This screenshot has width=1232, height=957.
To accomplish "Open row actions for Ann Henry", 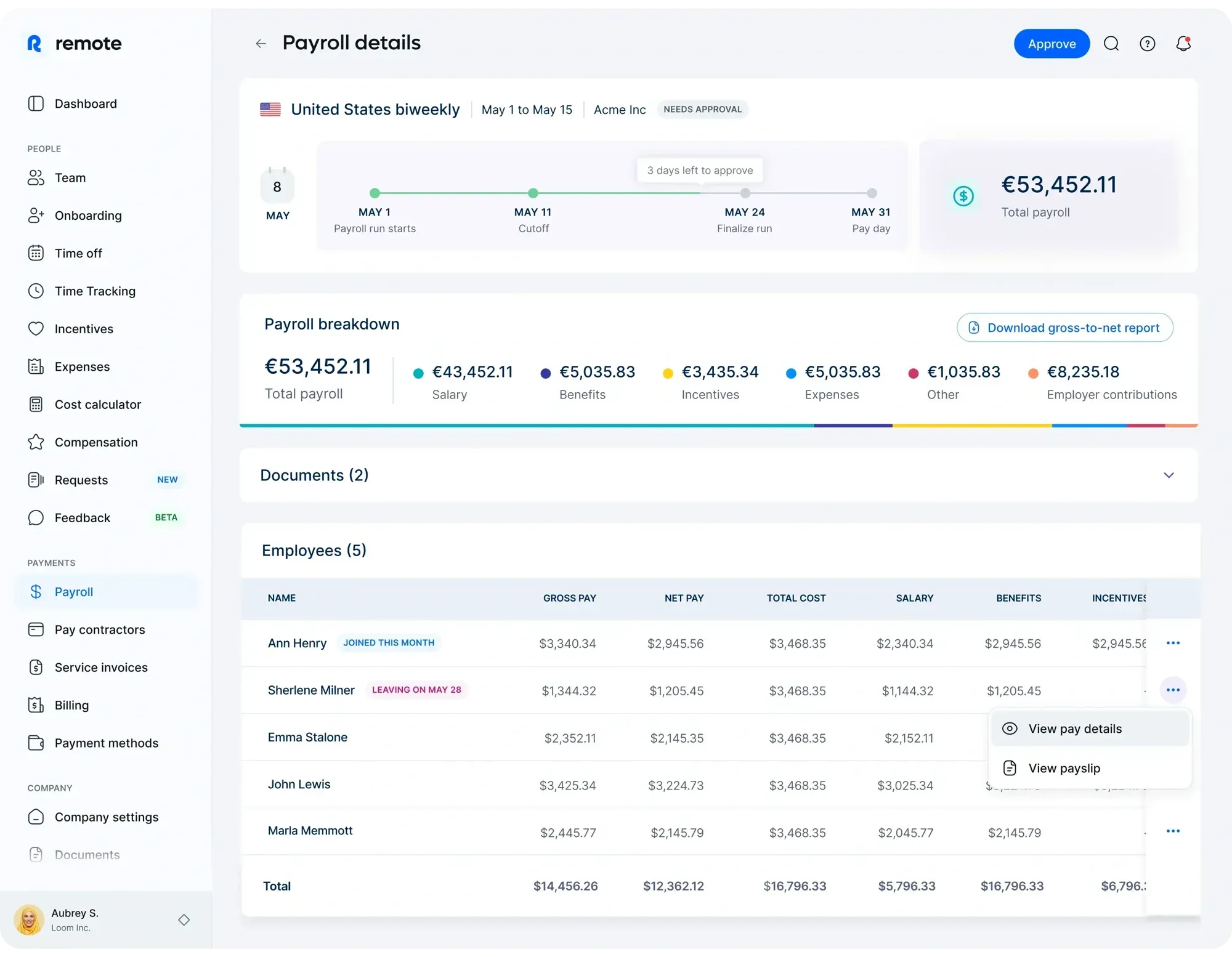I will [1173, 642].
